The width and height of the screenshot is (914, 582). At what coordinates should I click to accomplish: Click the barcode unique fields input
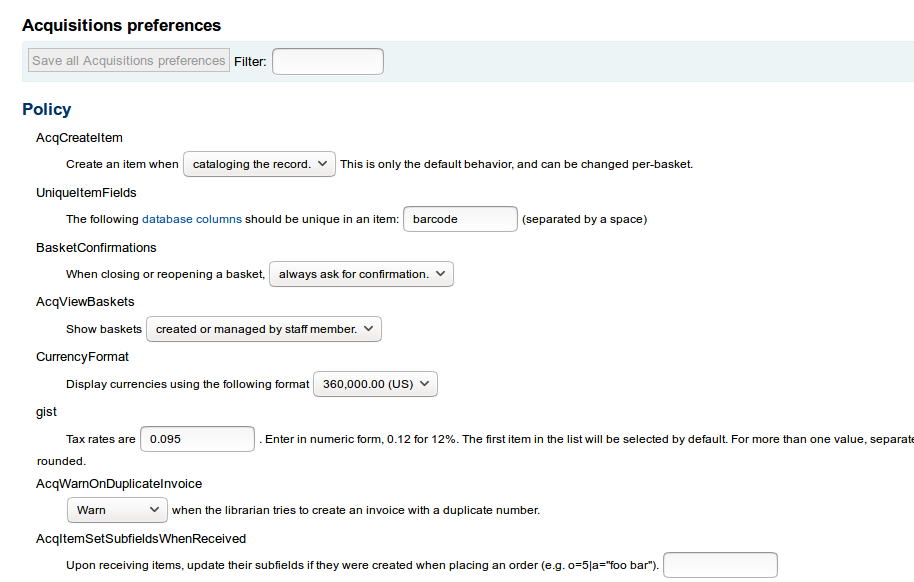pyautogui.click(x=460, y=219)
